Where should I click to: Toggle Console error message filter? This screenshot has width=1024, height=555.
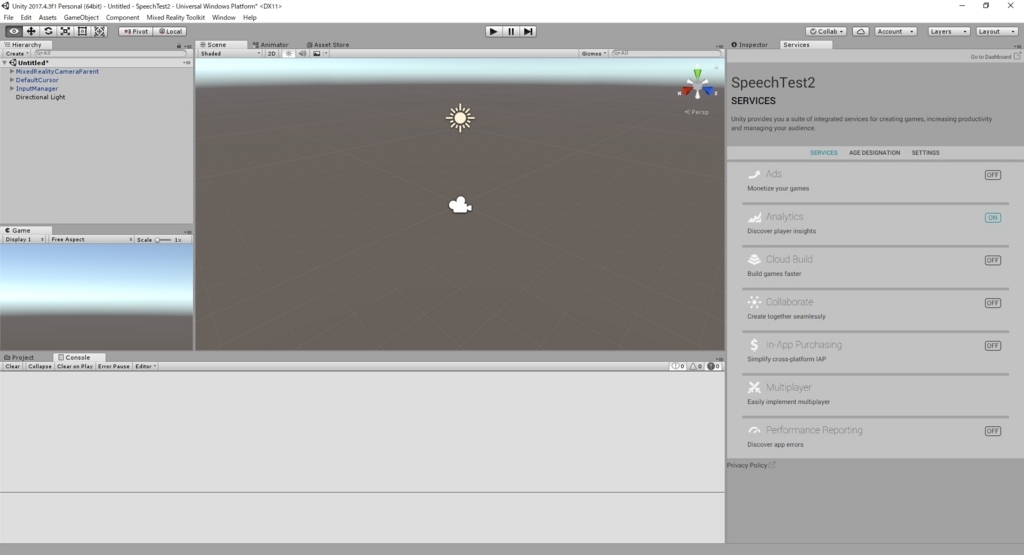click(x=713, y=366)
